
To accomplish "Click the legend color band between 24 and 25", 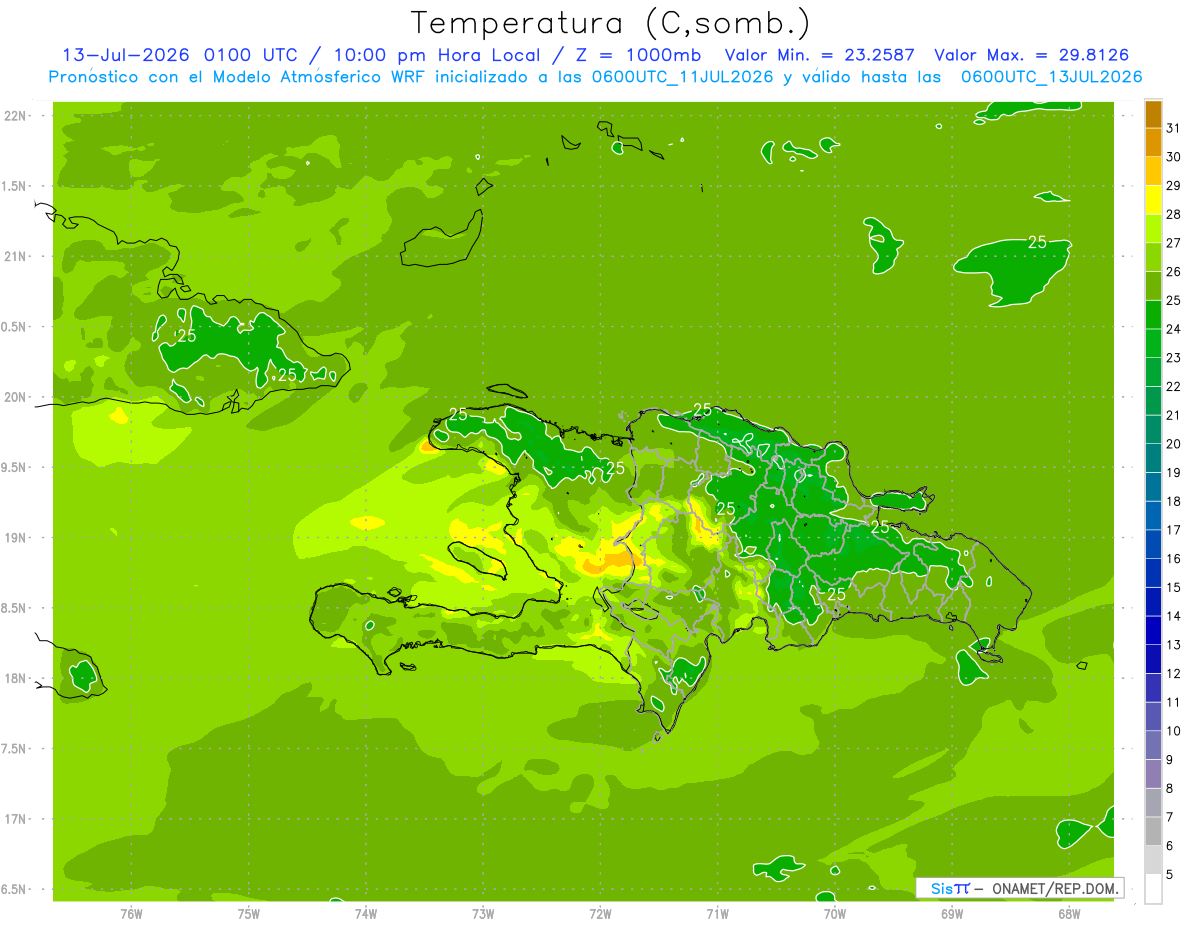I will click(x=1153, y=315).
